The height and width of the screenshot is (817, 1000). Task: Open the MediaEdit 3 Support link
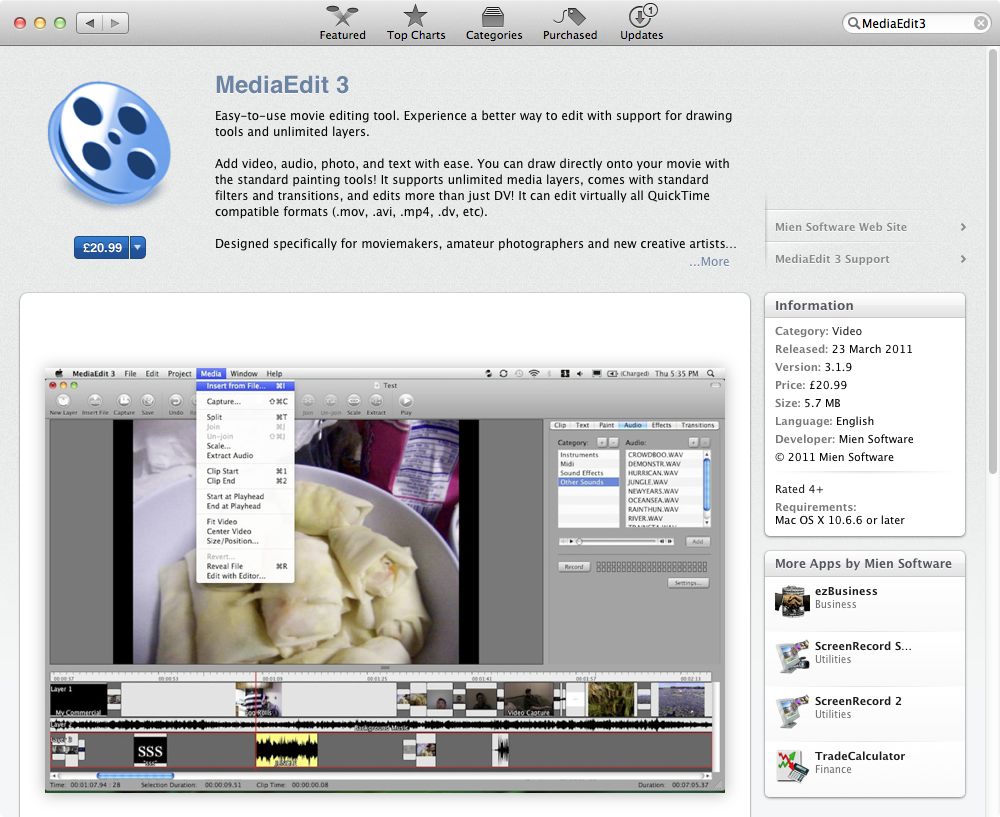click(832, 259)
